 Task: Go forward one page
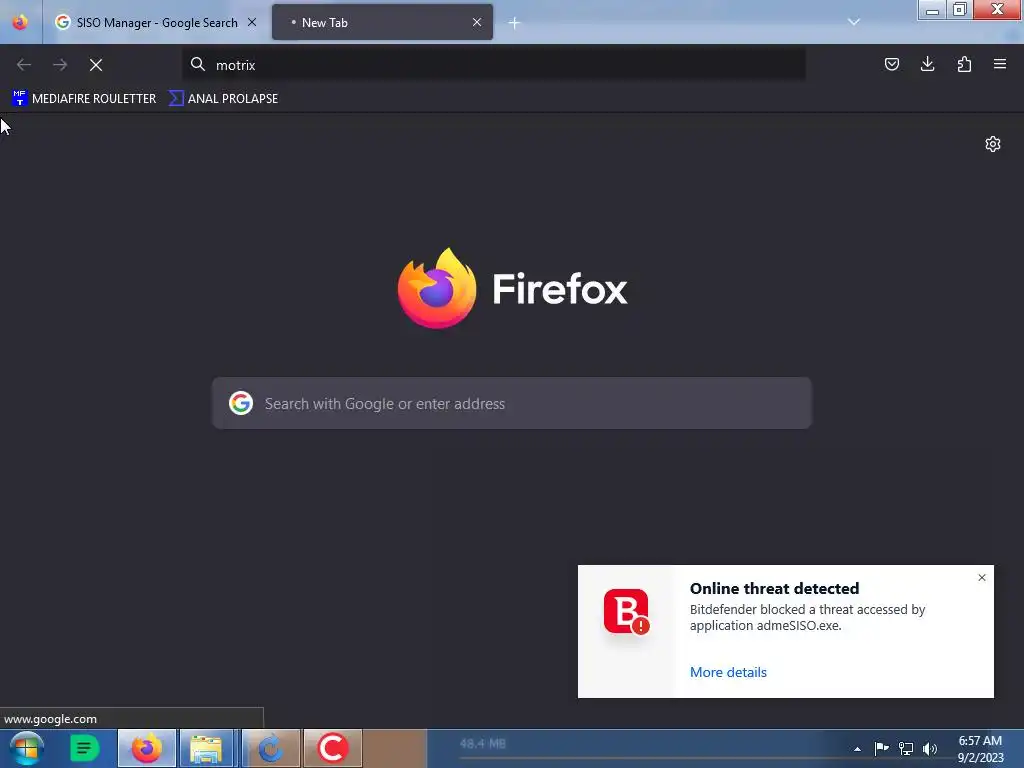60,65
